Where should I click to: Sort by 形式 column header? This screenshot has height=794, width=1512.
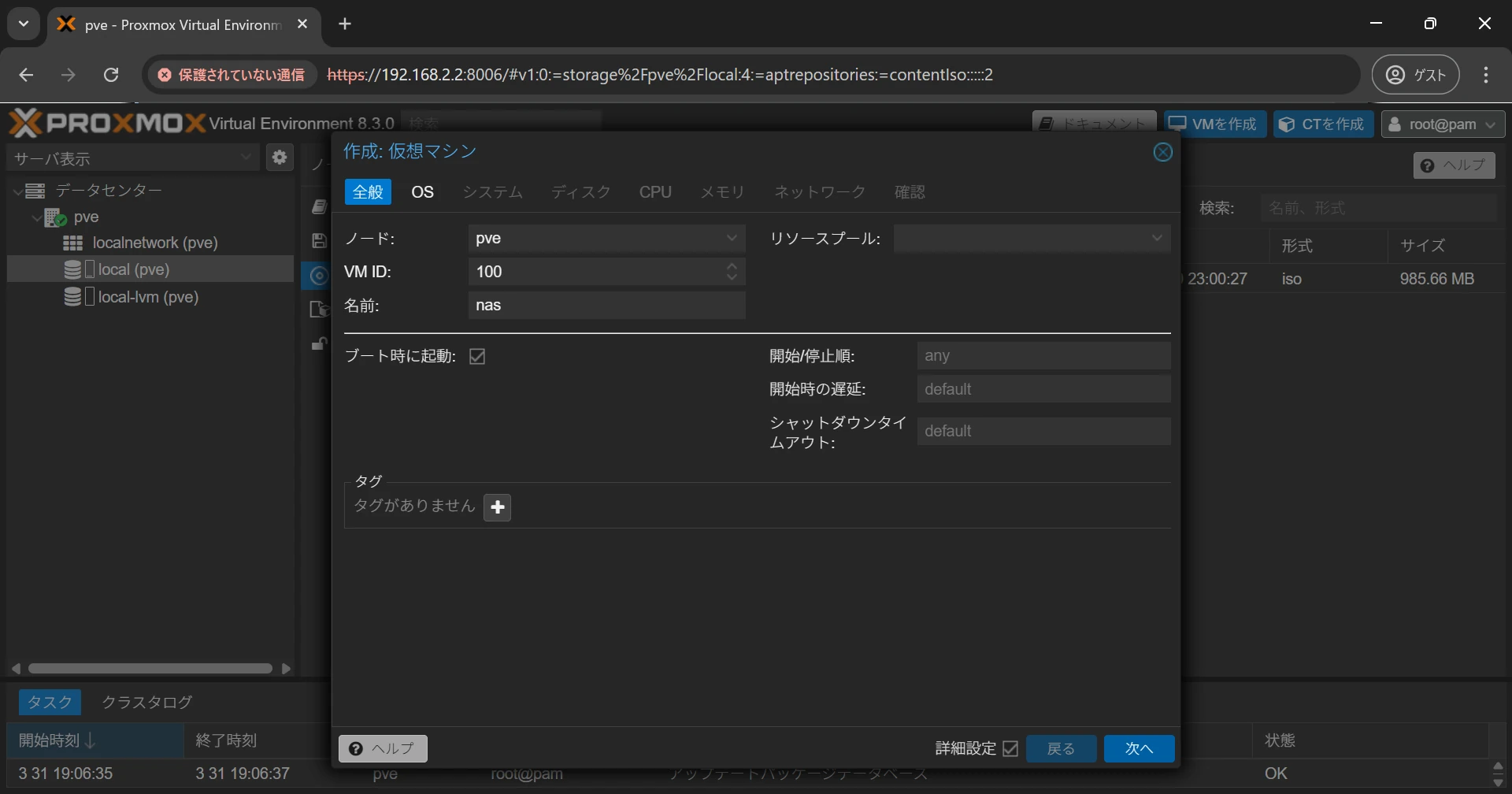pyautogui.click(x=1329, y=246)
